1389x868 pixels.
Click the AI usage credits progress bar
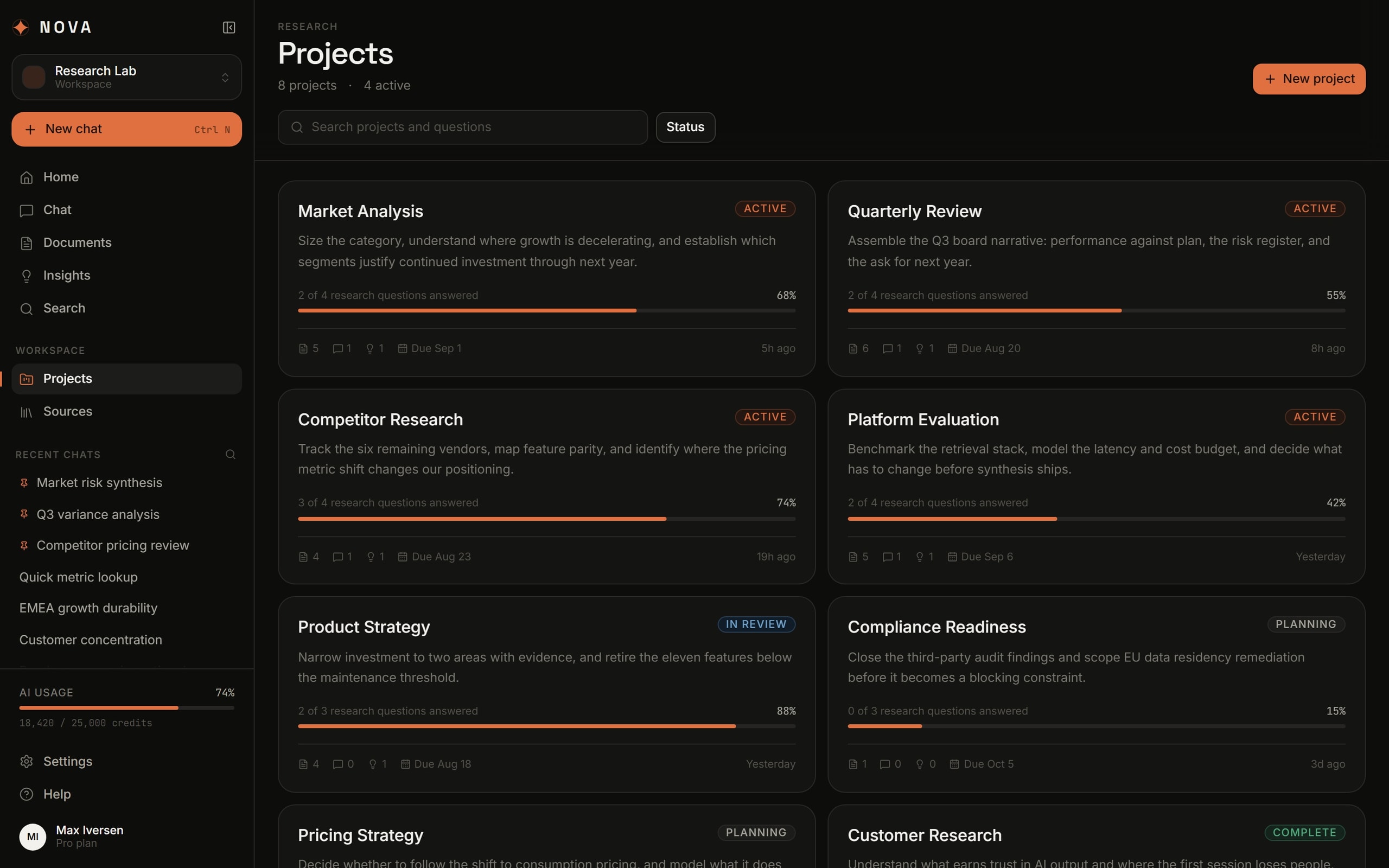(x=126, y=708)
